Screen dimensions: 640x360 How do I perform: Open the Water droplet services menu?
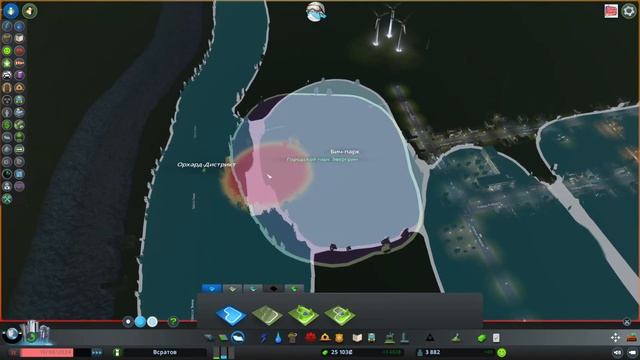tap(278, 338)
